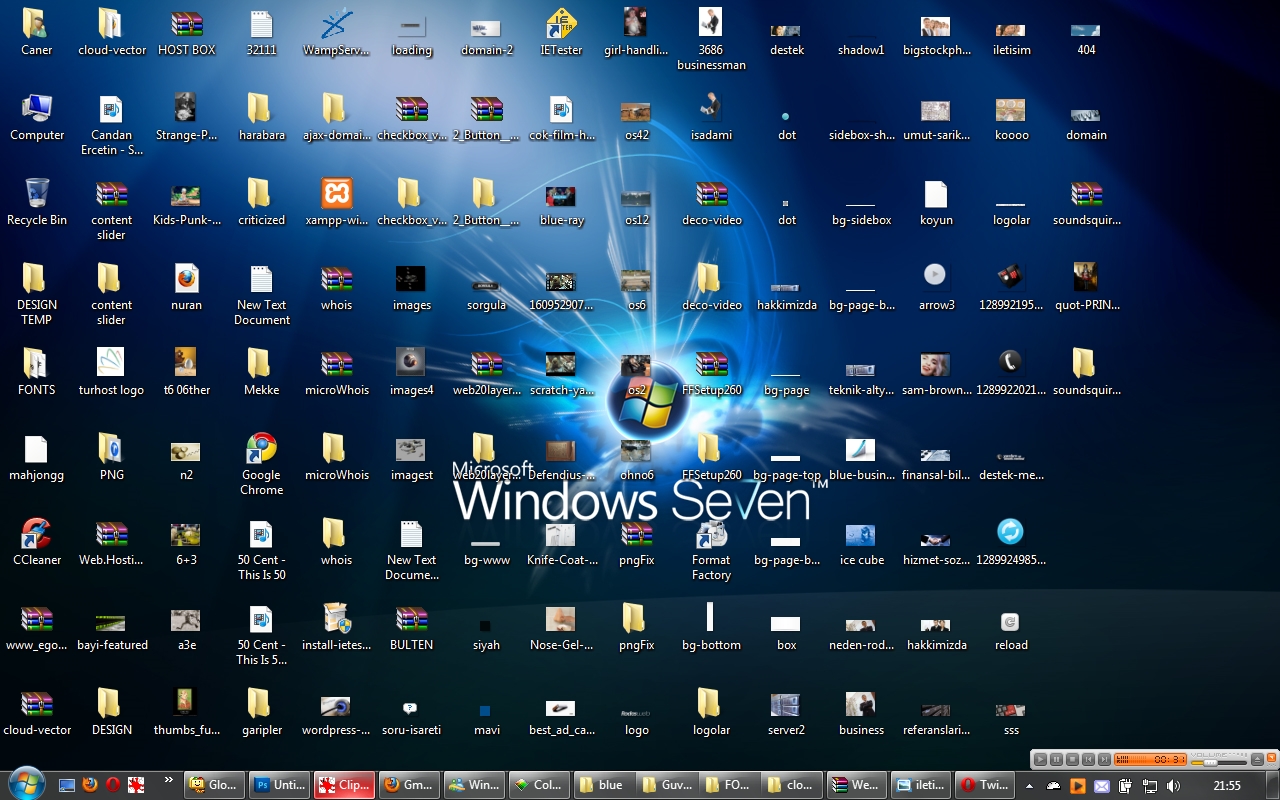Select the Caner user folder
Viewport: 1280px width, 800px height.
[37, 33]
